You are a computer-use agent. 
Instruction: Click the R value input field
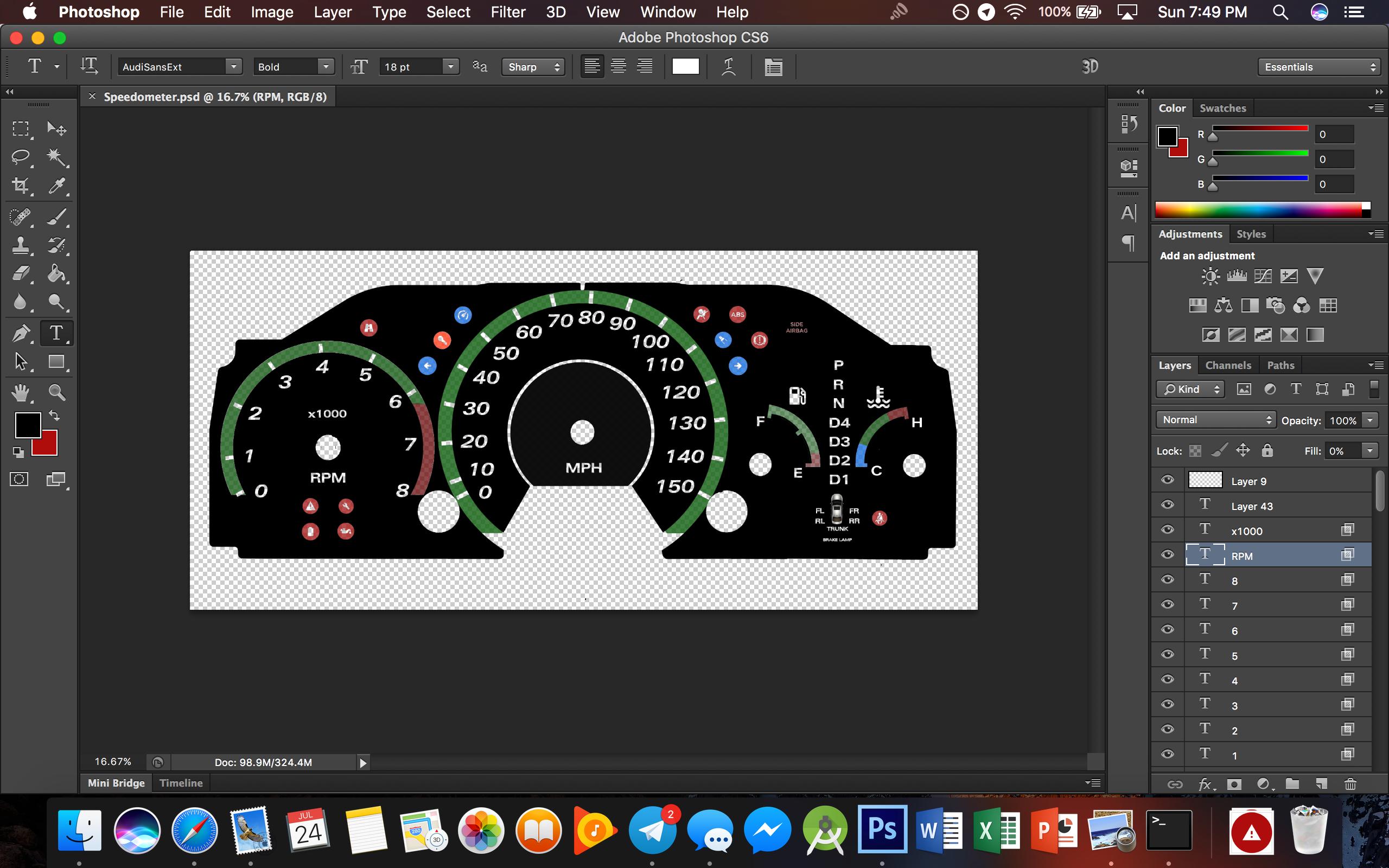(x=1335, y=135)
